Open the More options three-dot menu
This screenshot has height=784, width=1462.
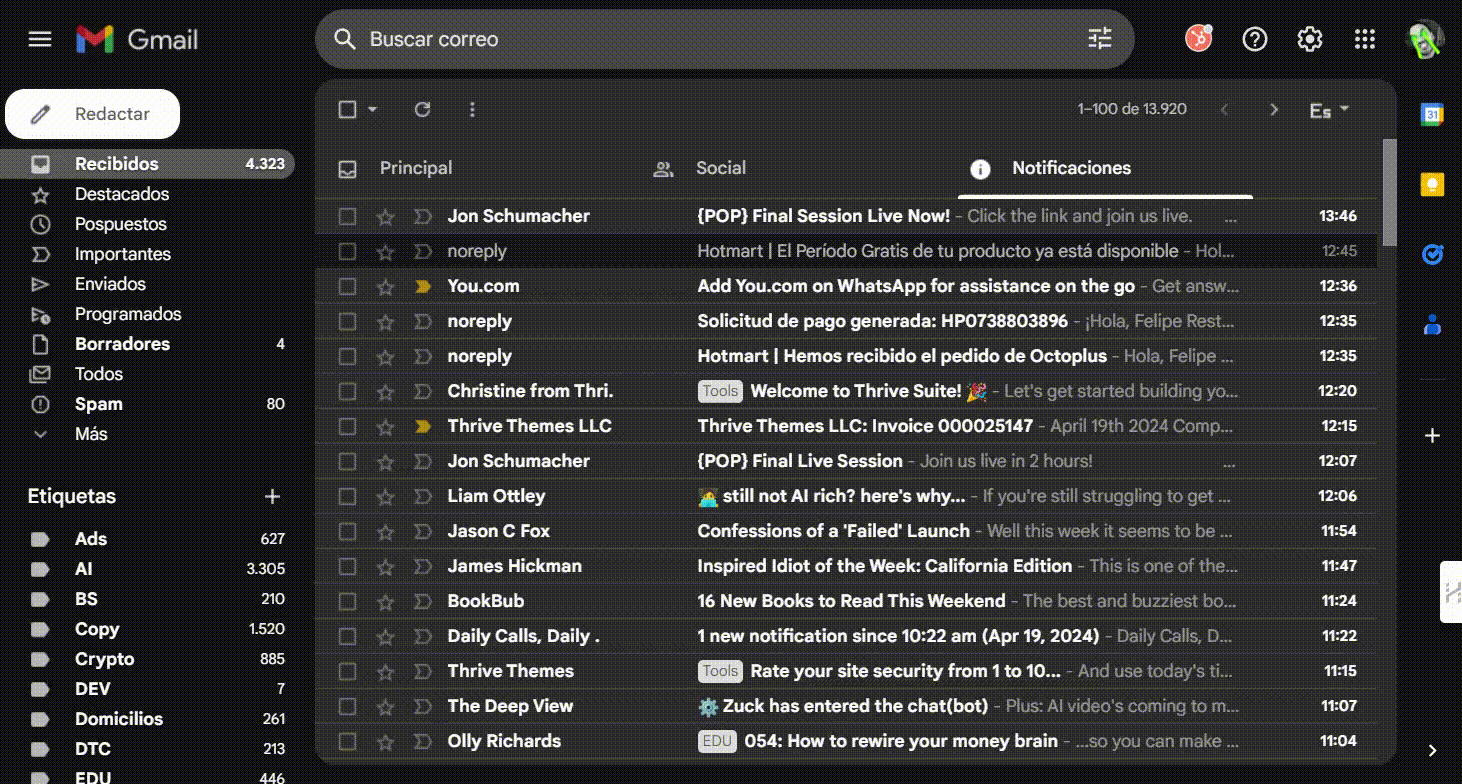(473, 109)
